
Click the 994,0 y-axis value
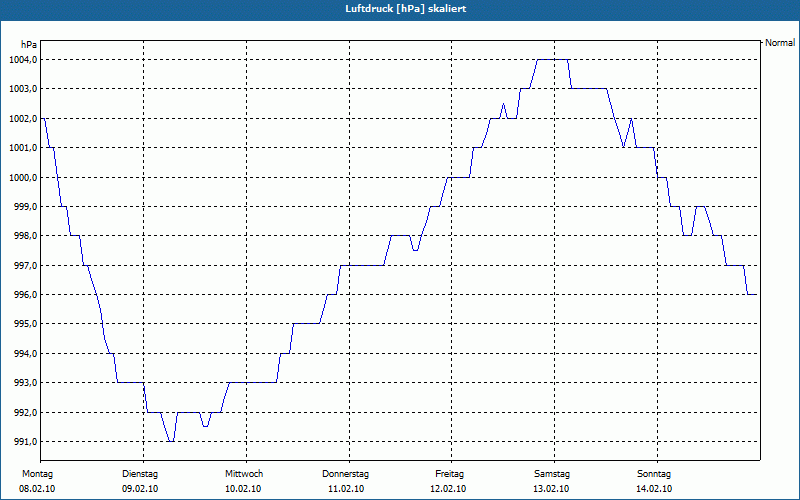25,354
